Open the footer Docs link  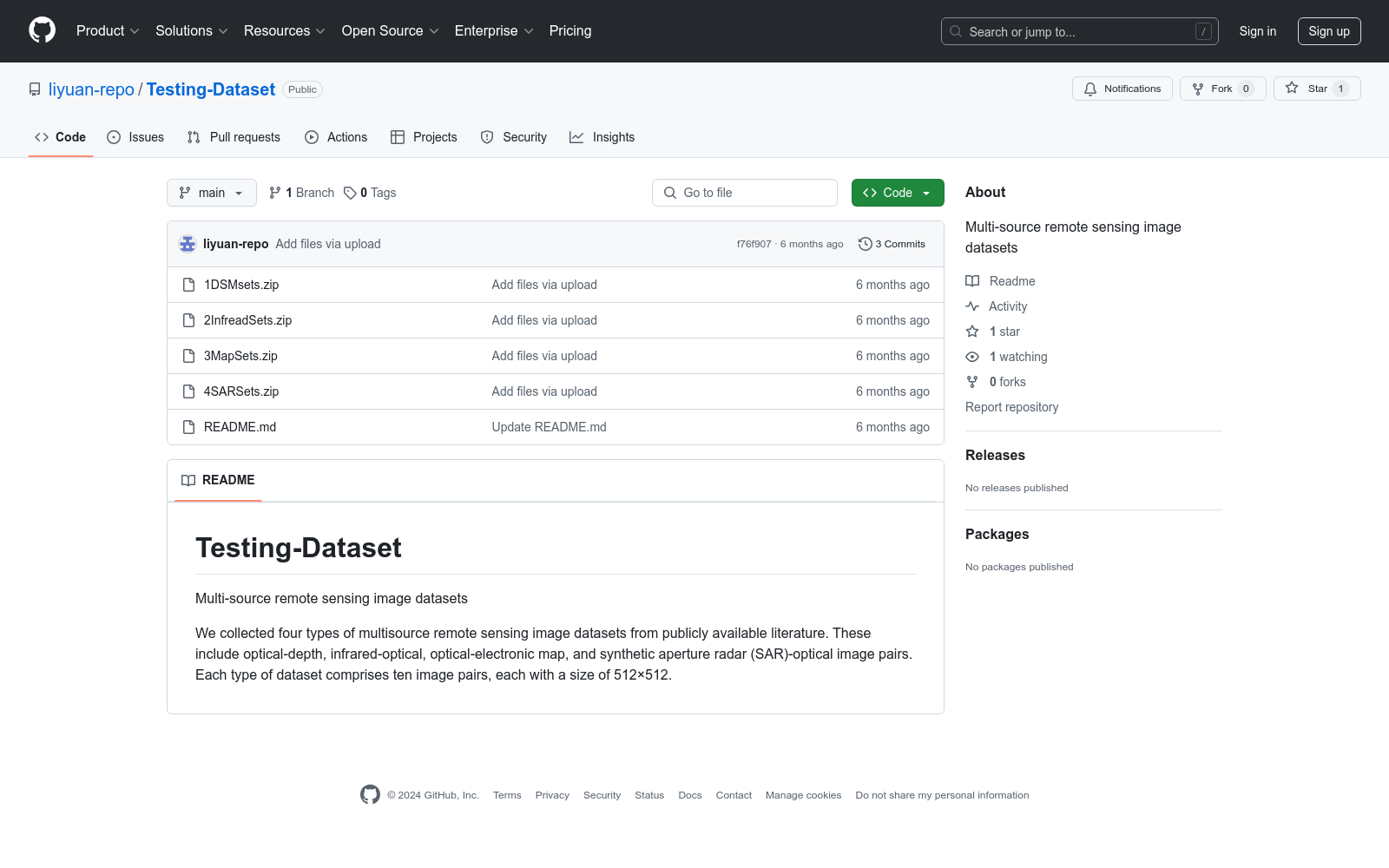coord(690,795)
